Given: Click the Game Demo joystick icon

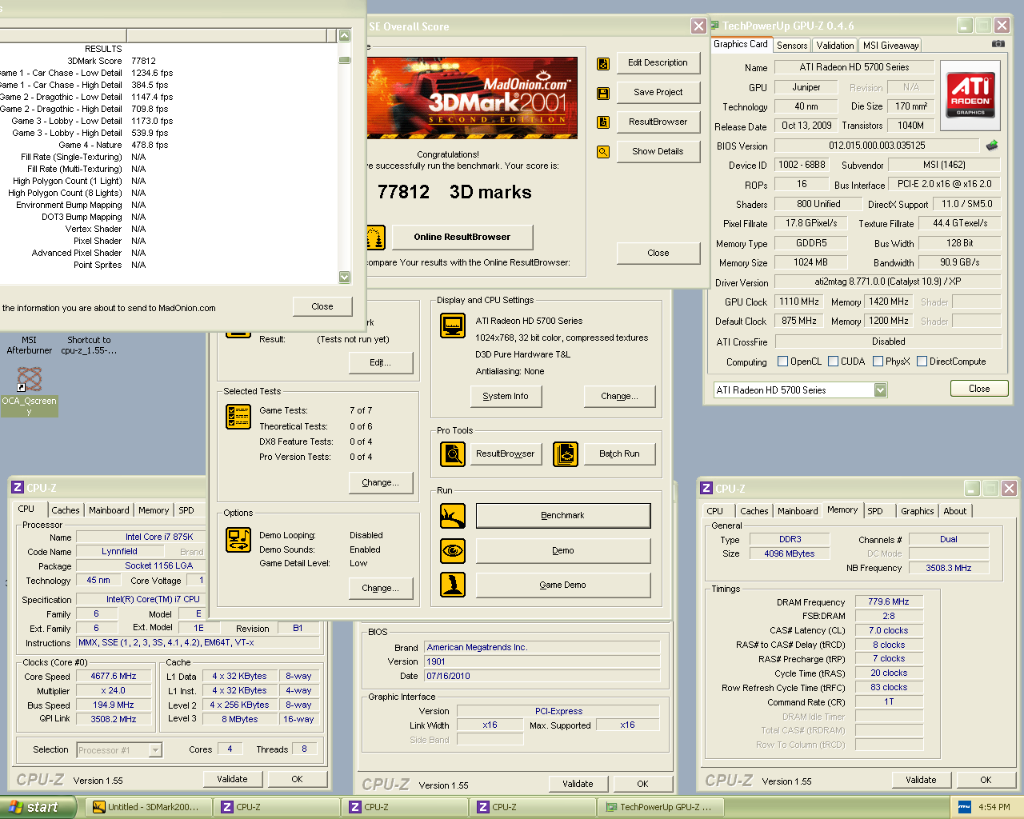Looking at the screenshot, I should coord(453,584).
